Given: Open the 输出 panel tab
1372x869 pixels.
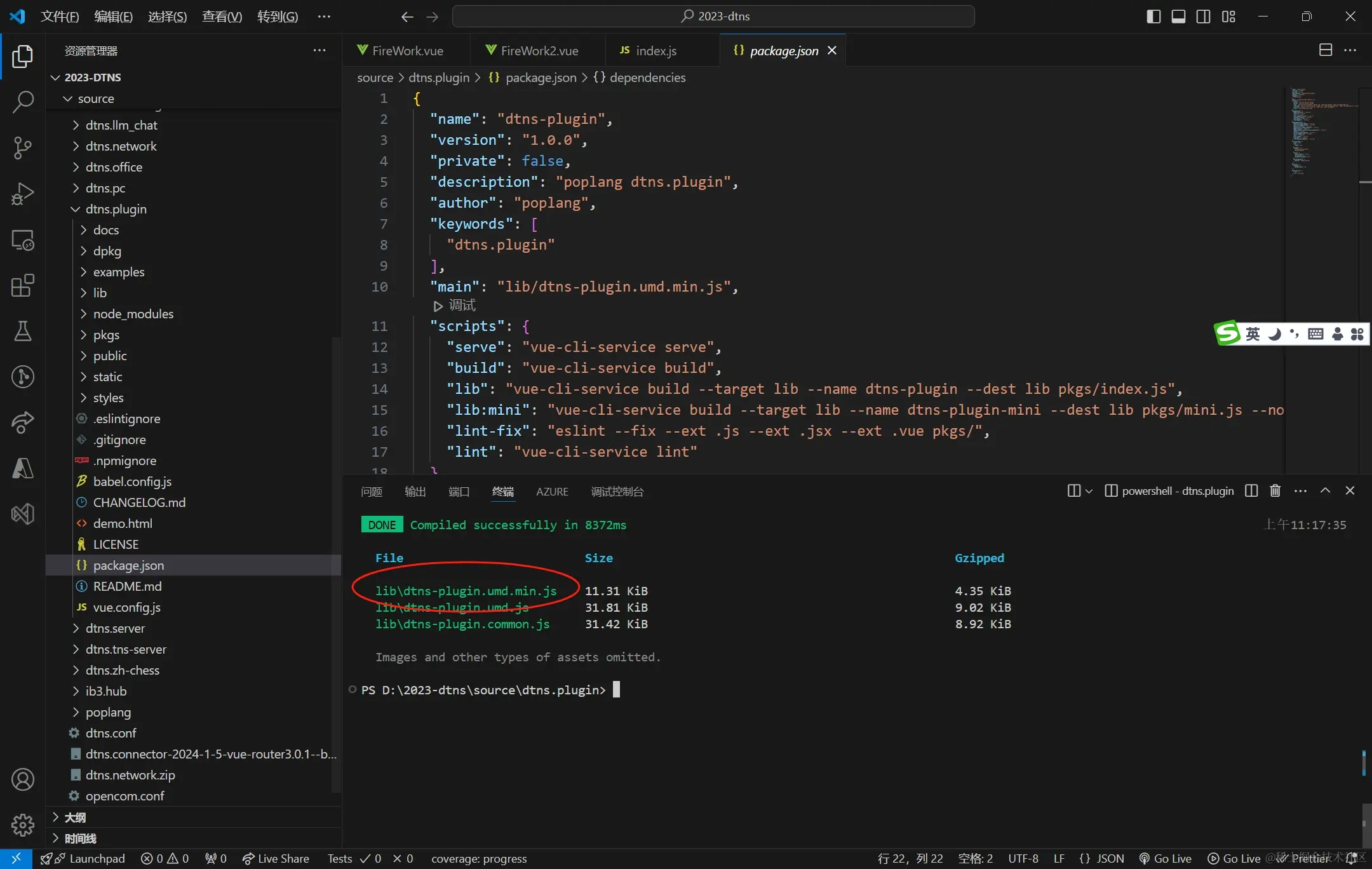Looking at the screenshot, I should (x=415, y=492).
